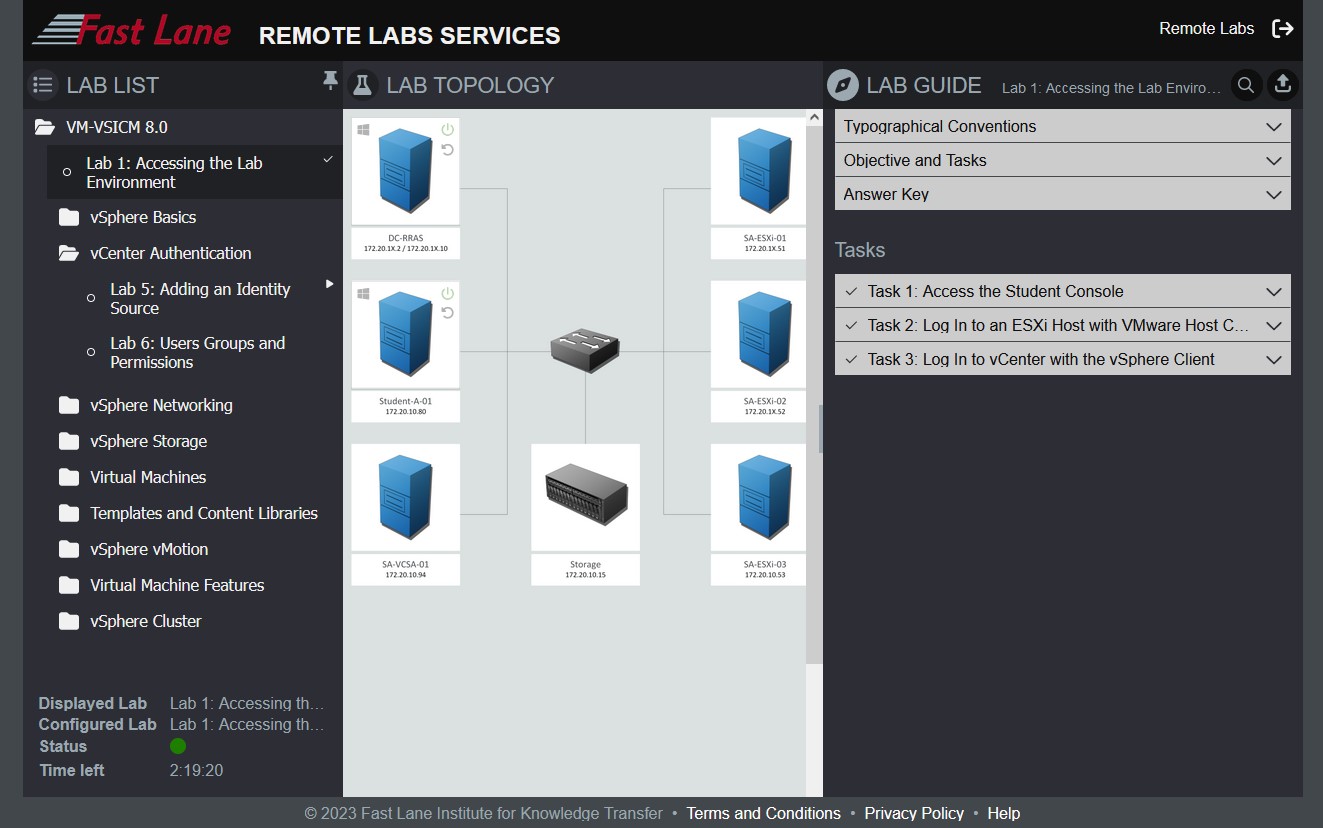Click the Displayed Lab value text
This screenshot has width=1323, height=828.
point(247,703)
